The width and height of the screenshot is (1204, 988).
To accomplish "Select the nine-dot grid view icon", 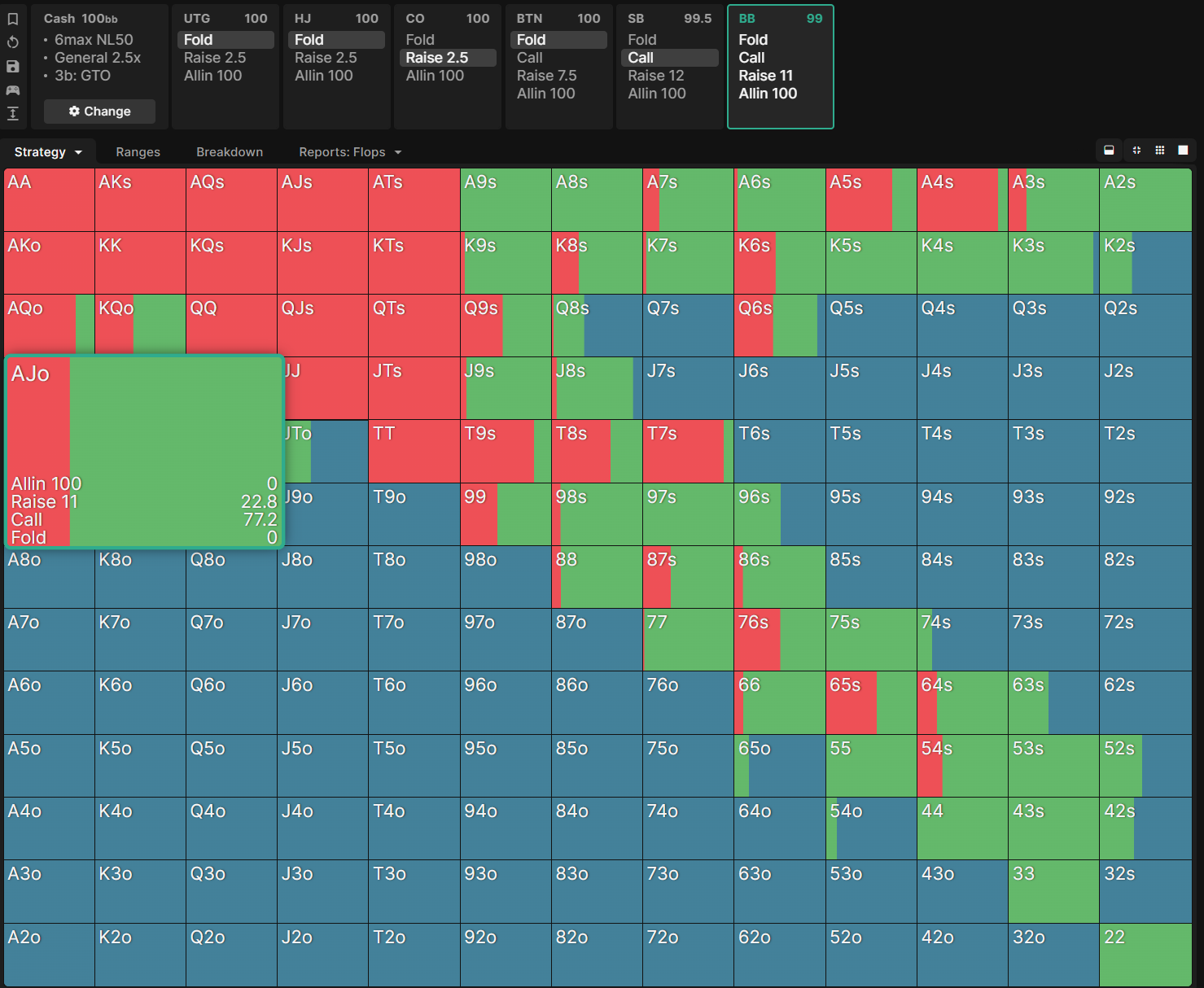I will click(x=1160, y=150).
